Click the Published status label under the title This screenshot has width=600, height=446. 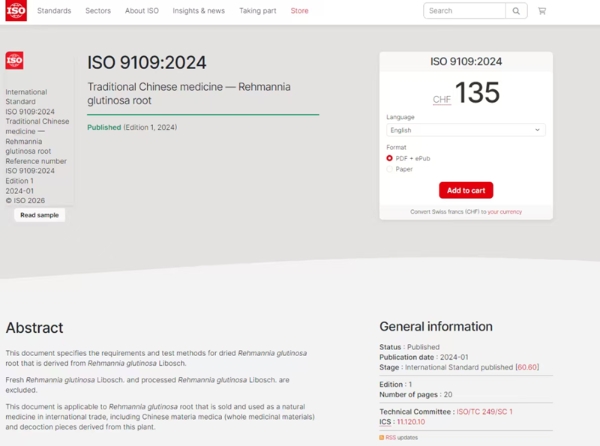(104, 127)
